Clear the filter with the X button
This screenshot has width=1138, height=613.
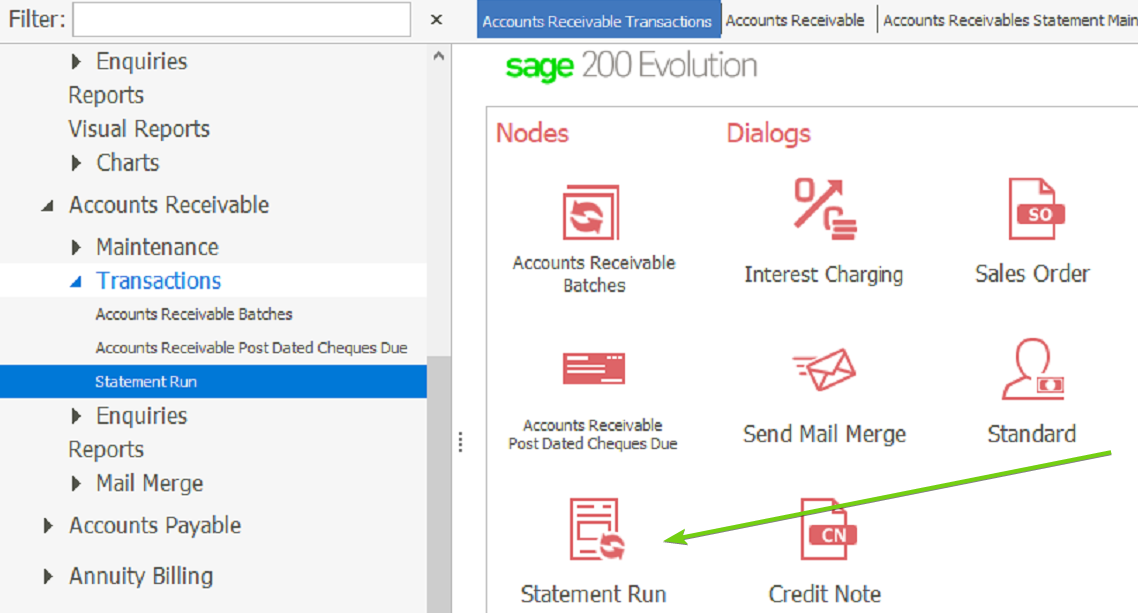[x=436, y=20]
